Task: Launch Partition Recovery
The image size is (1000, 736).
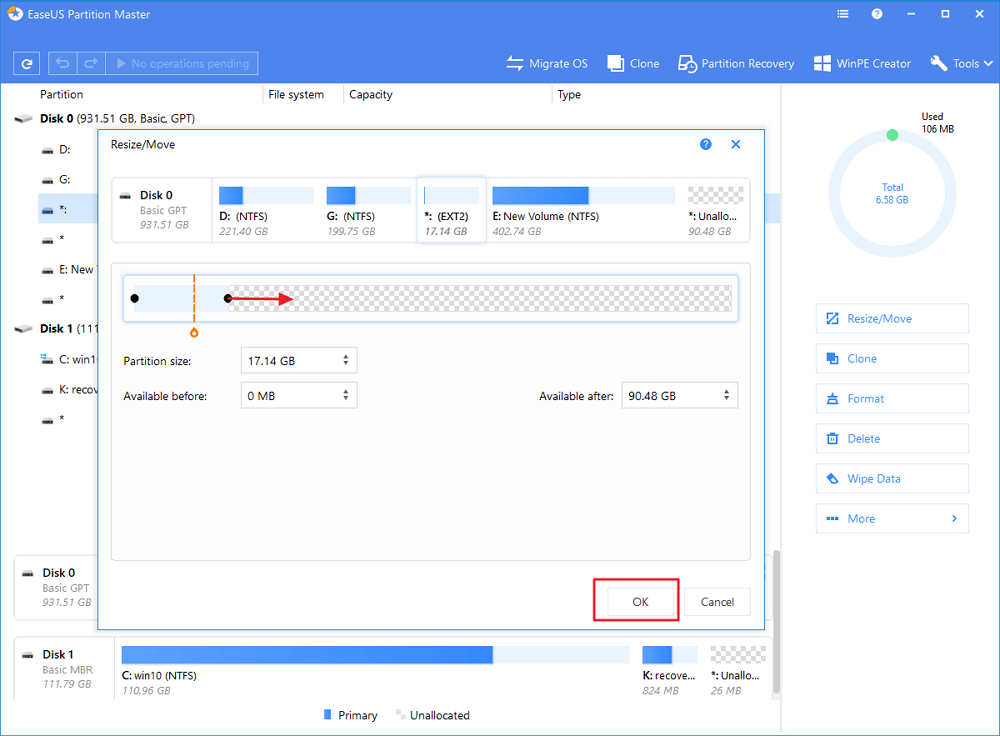Action: tap(736, 64)
